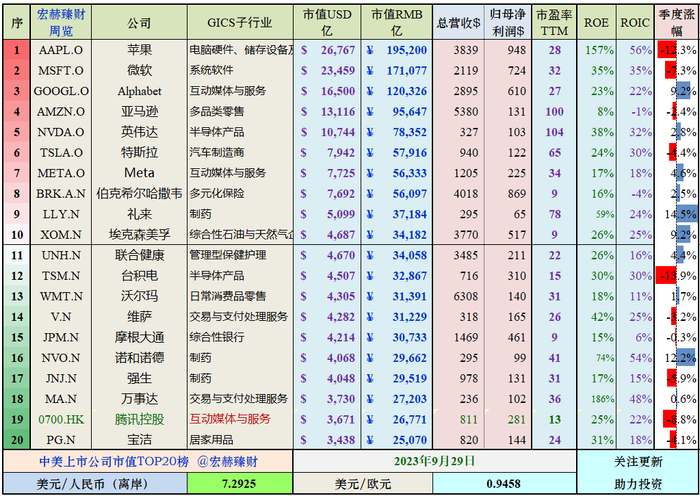Select the 14.5% quarterly change cell
Image resolution: width=700 pixels, height=496 pixels.
tap(677, 214)
